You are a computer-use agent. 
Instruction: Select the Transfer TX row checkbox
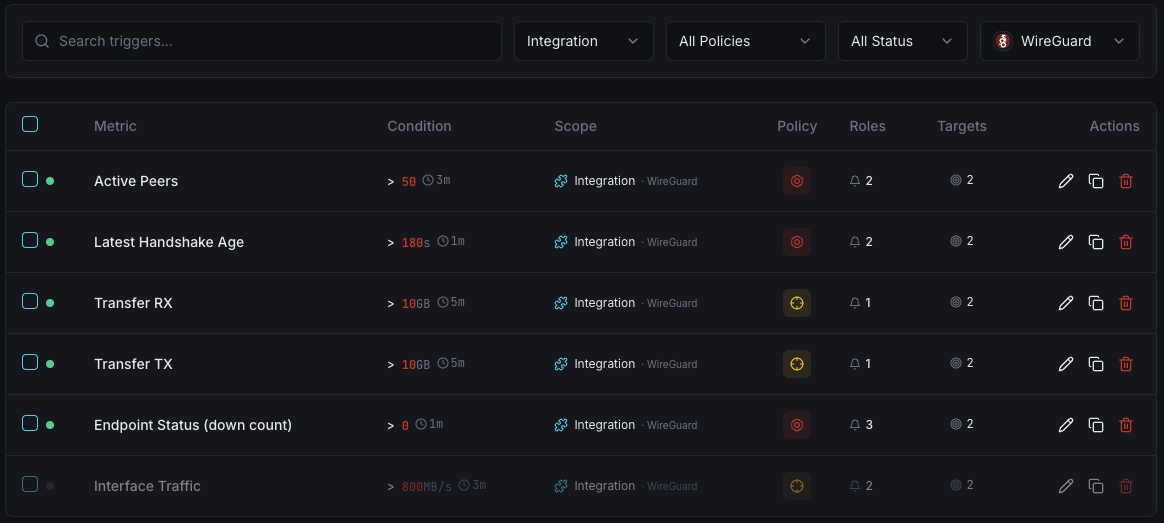pyautogui.click(x=30, y=361)
